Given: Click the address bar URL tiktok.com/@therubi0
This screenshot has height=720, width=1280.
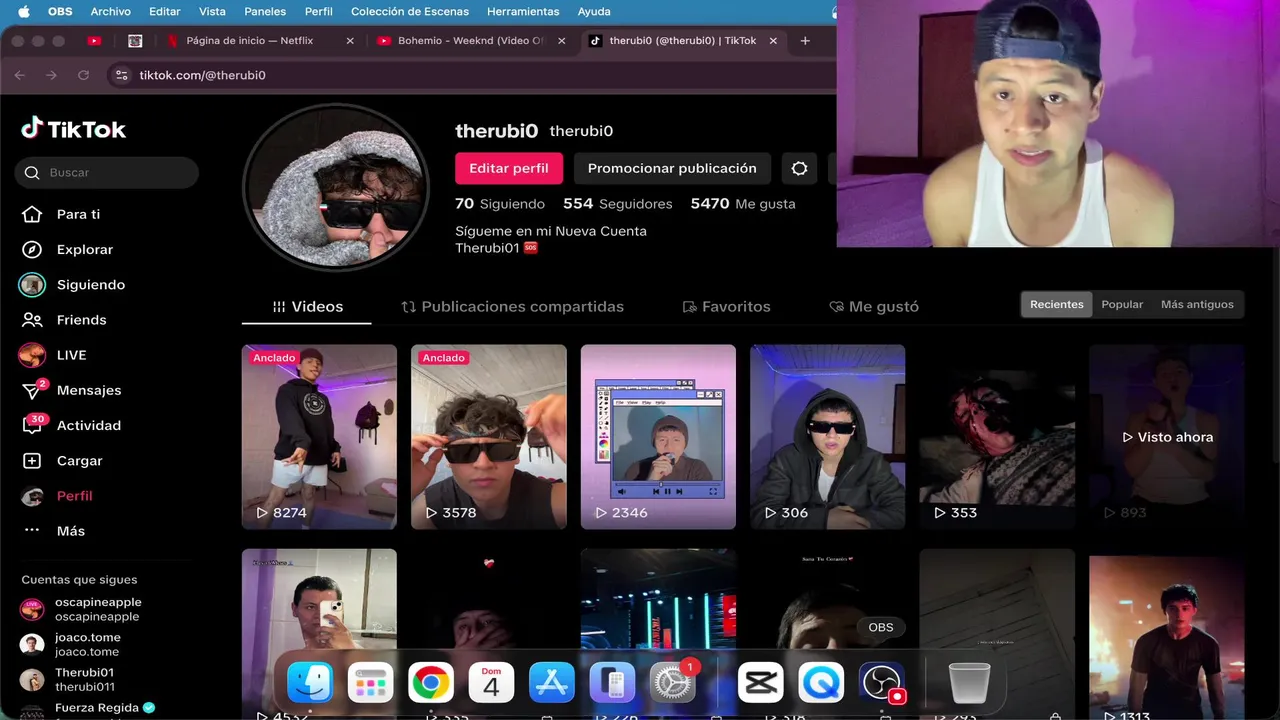Looking at the screenshot, I should pos(202,75).
